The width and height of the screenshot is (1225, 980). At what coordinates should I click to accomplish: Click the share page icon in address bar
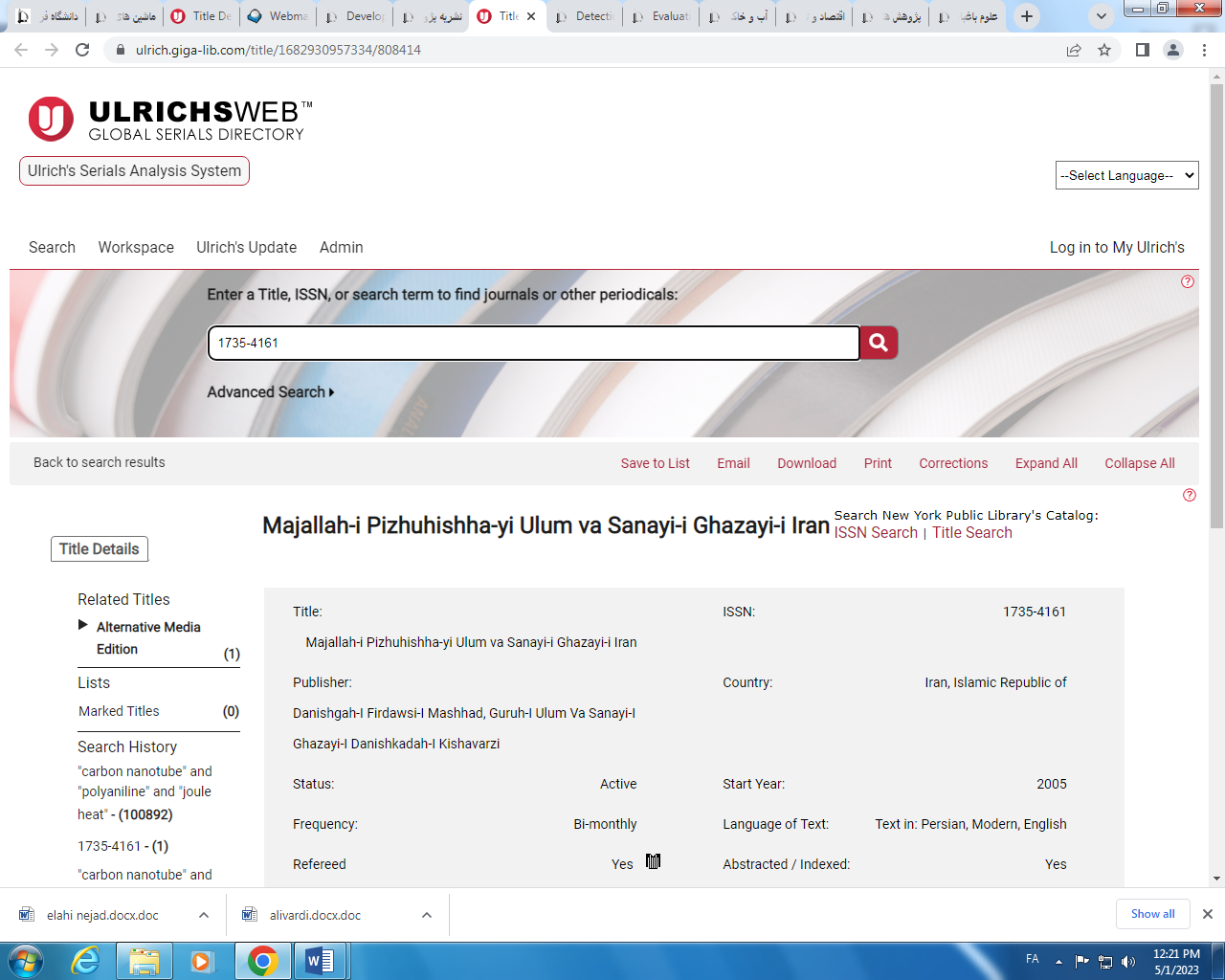pos(1074,50)
